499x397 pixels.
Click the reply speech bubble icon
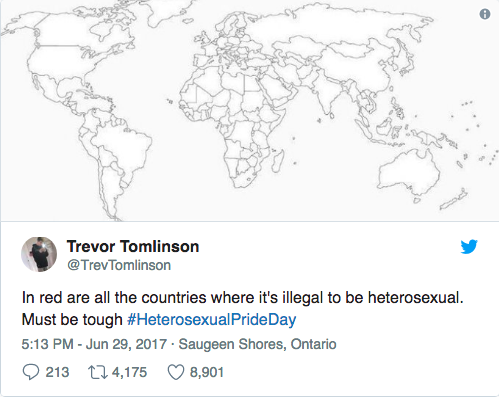tap(31, 372)
